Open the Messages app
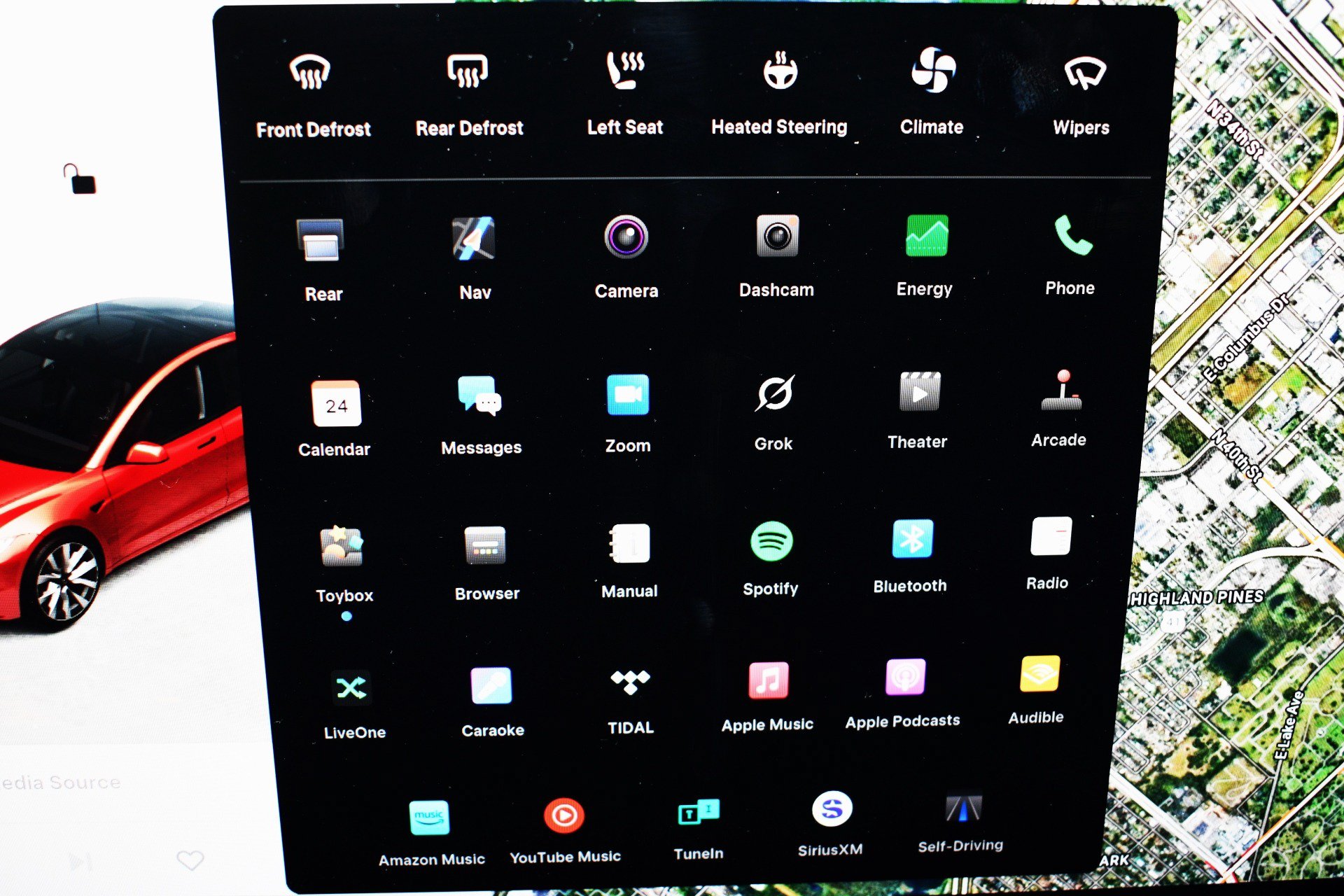 click(481, 416)
